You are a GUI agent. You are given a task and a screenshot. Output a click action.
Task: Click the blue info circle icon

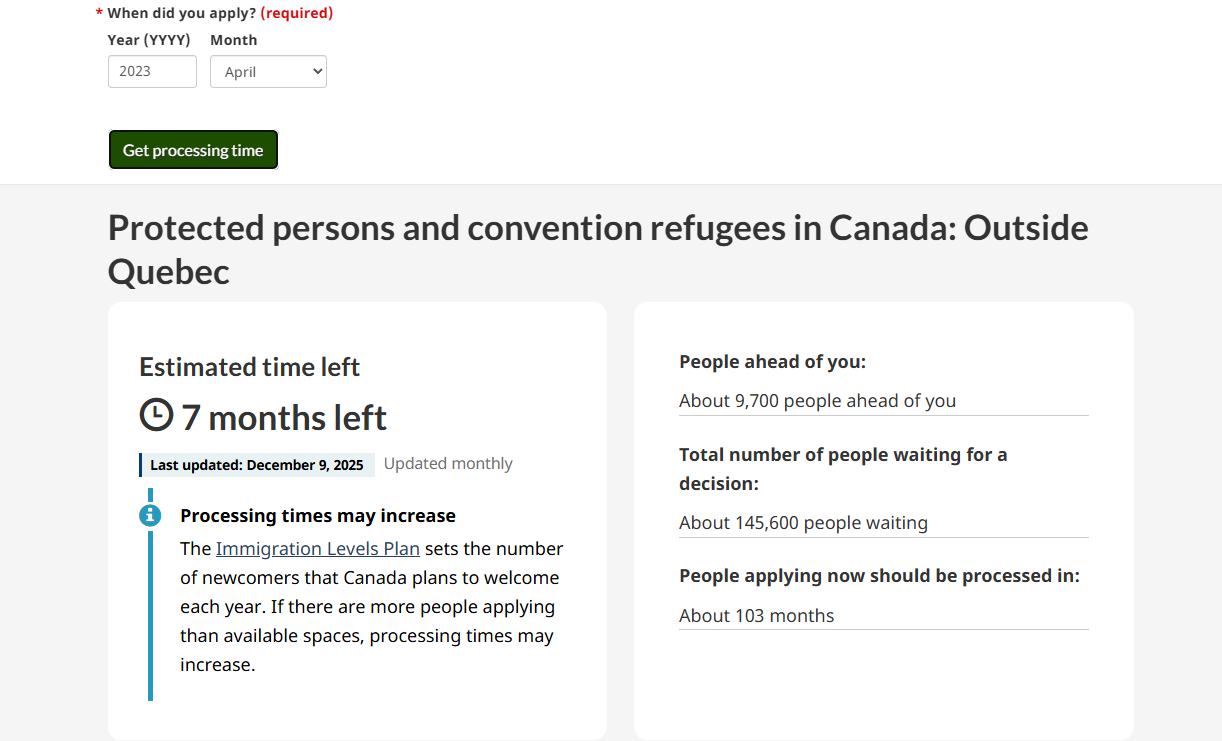pos(150,515)
